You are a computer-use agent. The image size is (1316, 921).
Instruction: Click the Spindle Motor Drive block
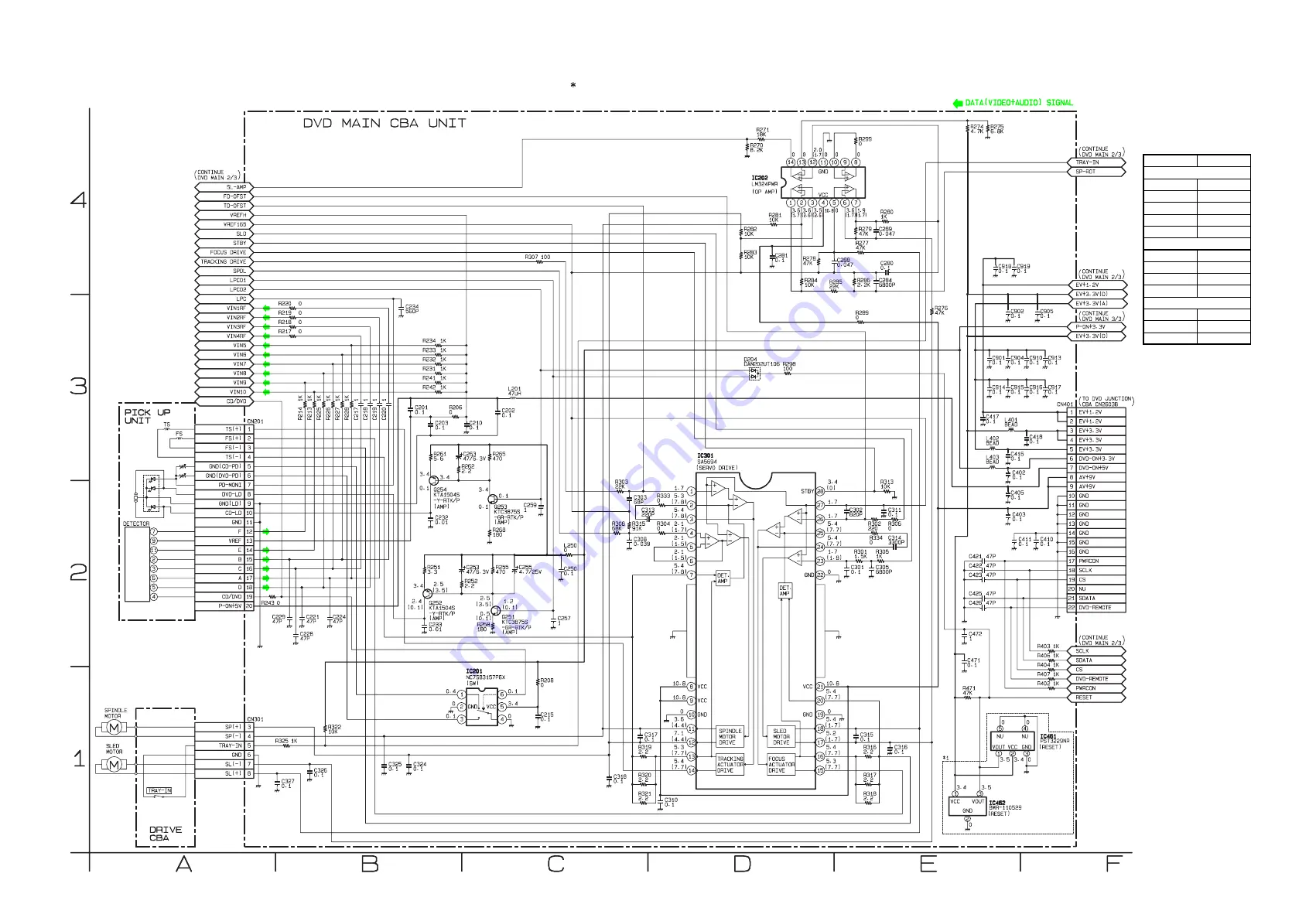point(730,737)
